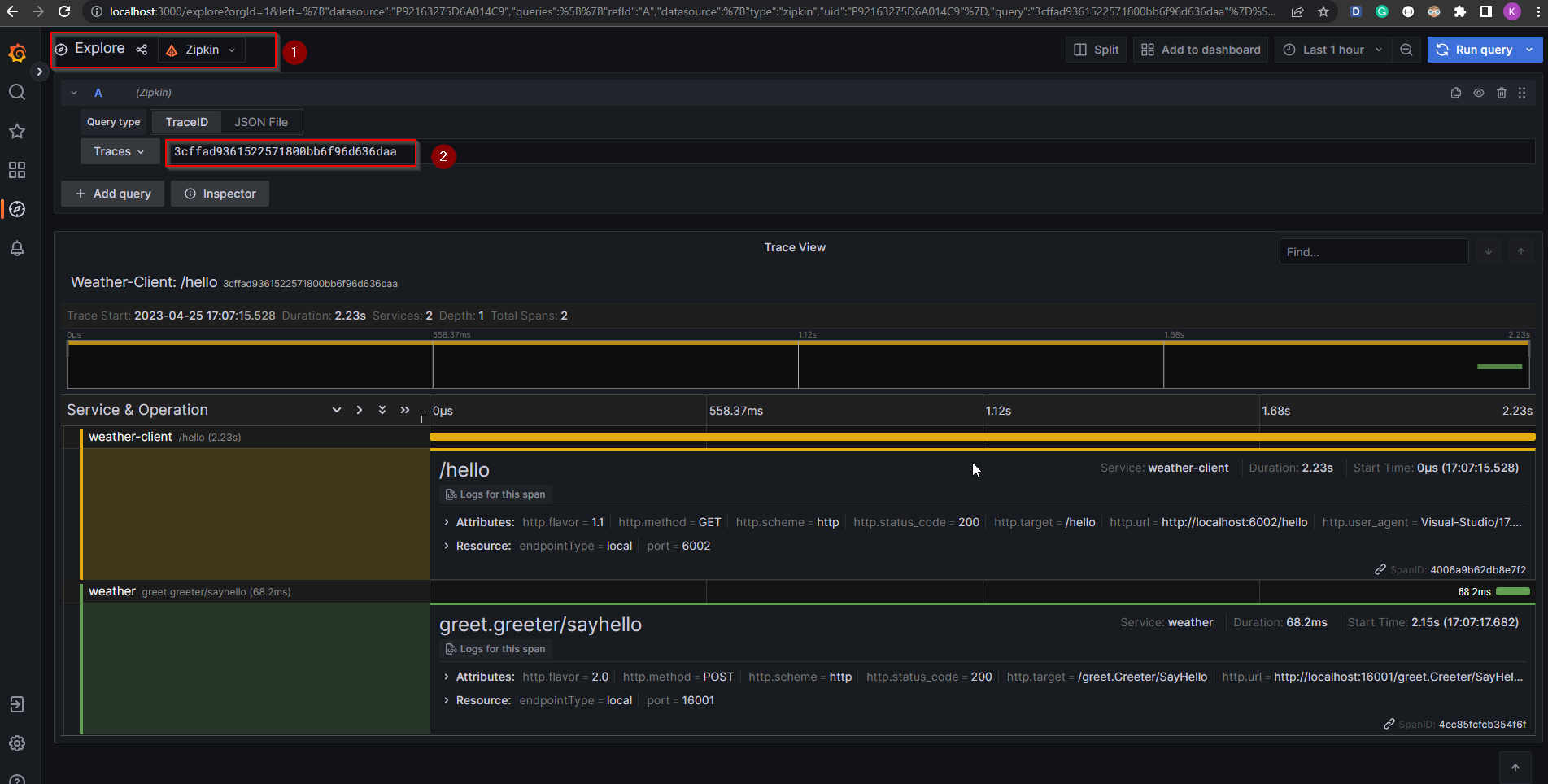
Task: Open Starred items in sidebar
Action: click(x=17, y=131)
